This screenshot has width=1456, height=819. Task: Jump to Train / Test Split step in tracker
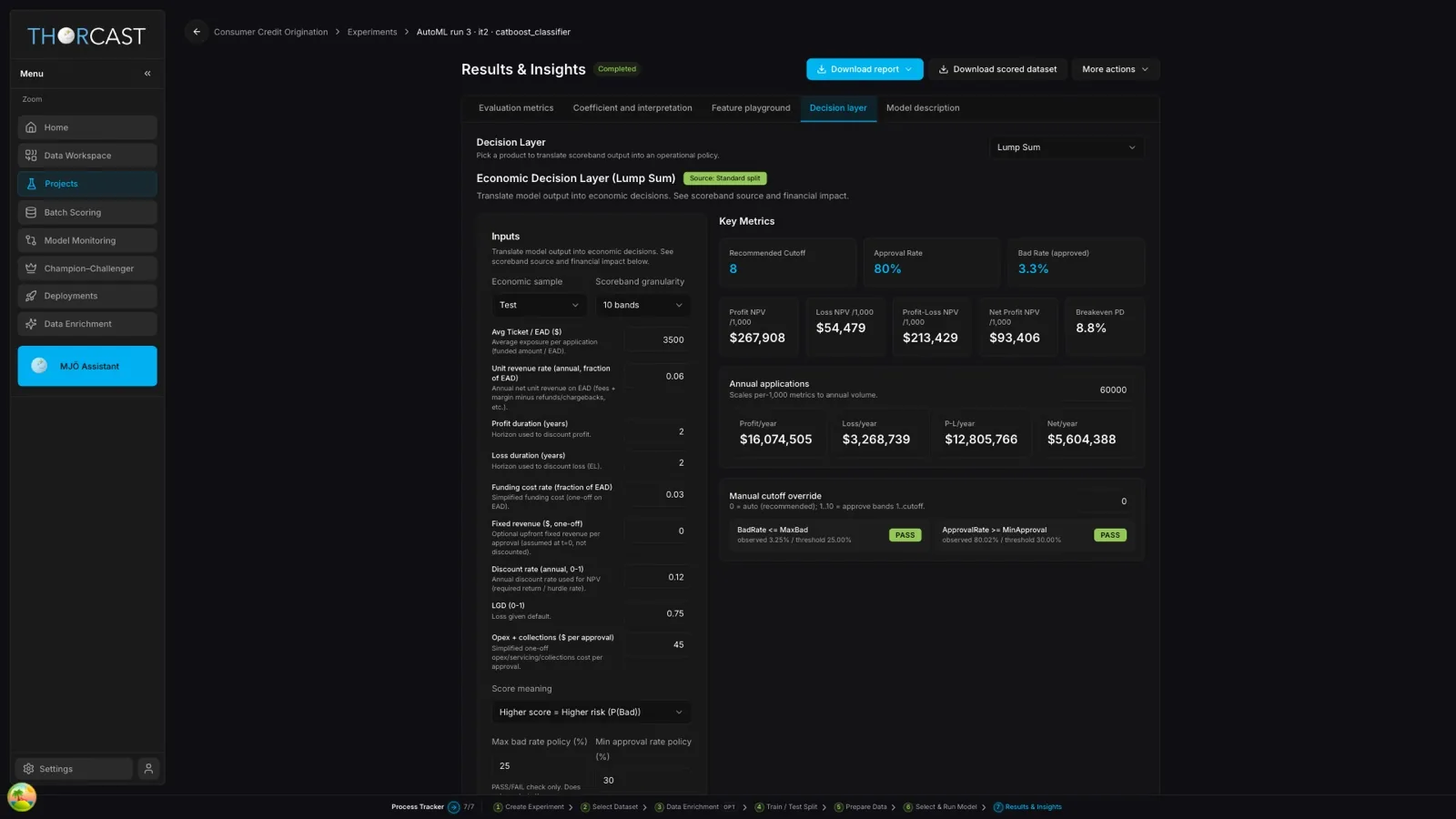pos(786,807)
